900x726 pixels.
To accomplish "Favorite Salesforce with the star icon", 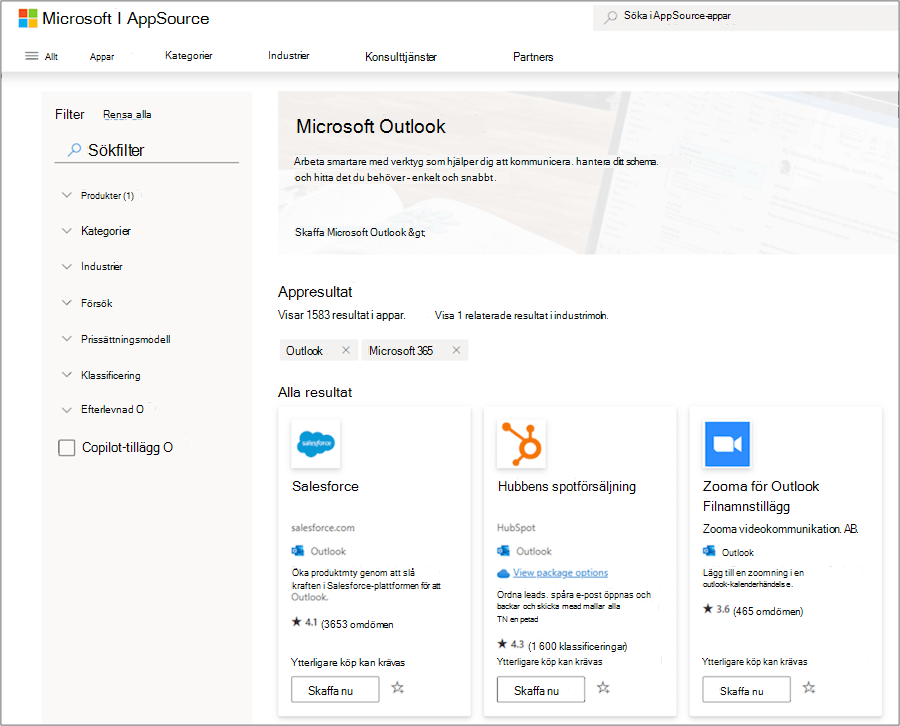I will click(398, 688).
